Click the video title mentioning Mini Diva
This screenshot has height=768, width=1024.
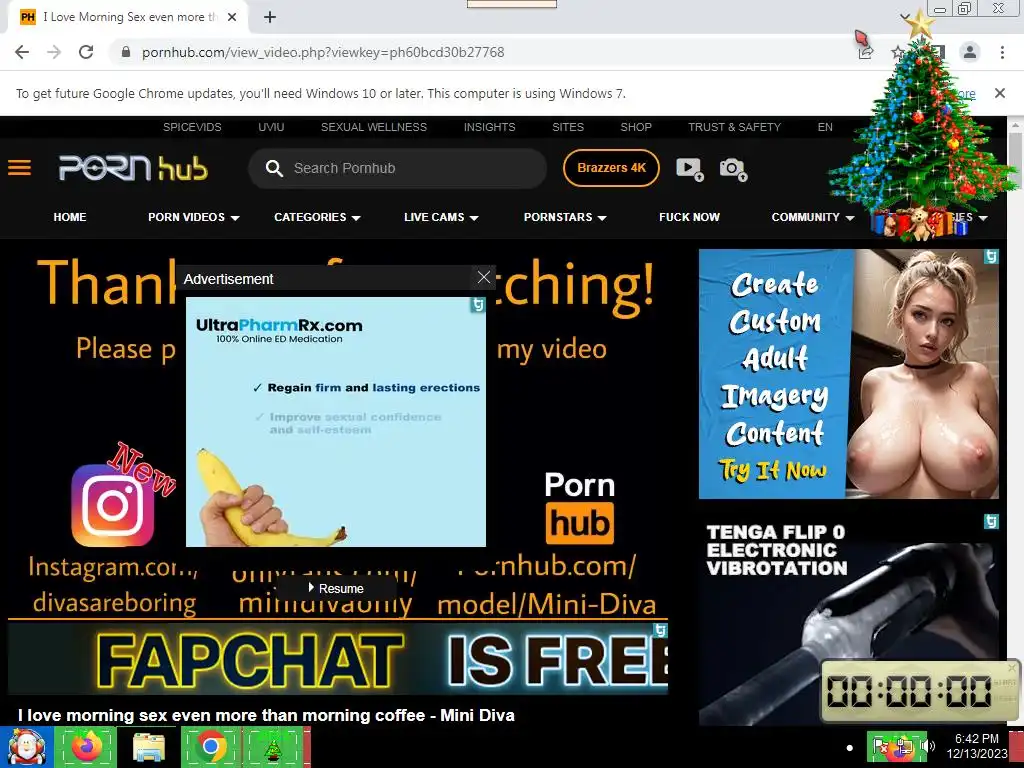click(266, 715)
